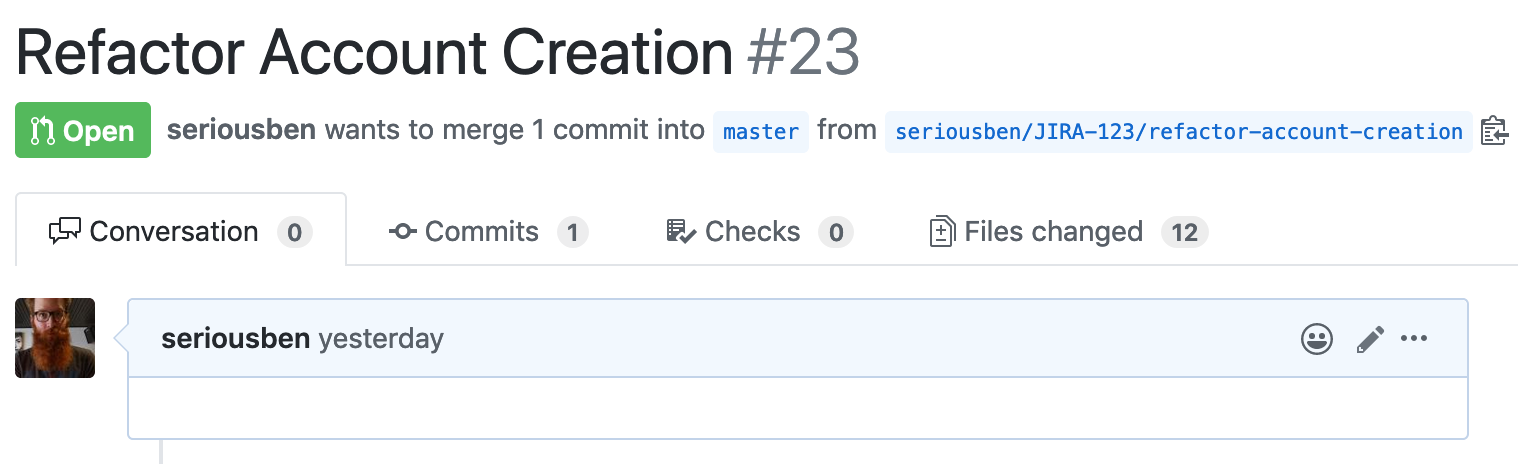Click the Conversation speech bubble icon
The height and width of the screenshot is (464, 1518).
point(65,232)
